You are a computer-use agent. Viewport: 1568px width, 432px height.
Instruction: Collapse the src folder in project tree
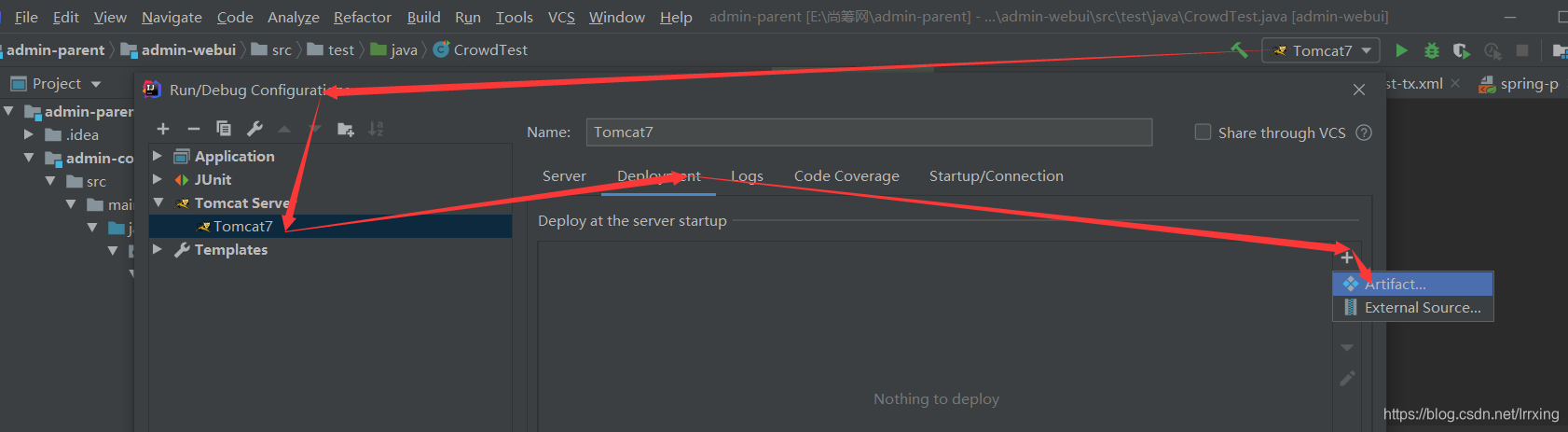click(50, 181)
